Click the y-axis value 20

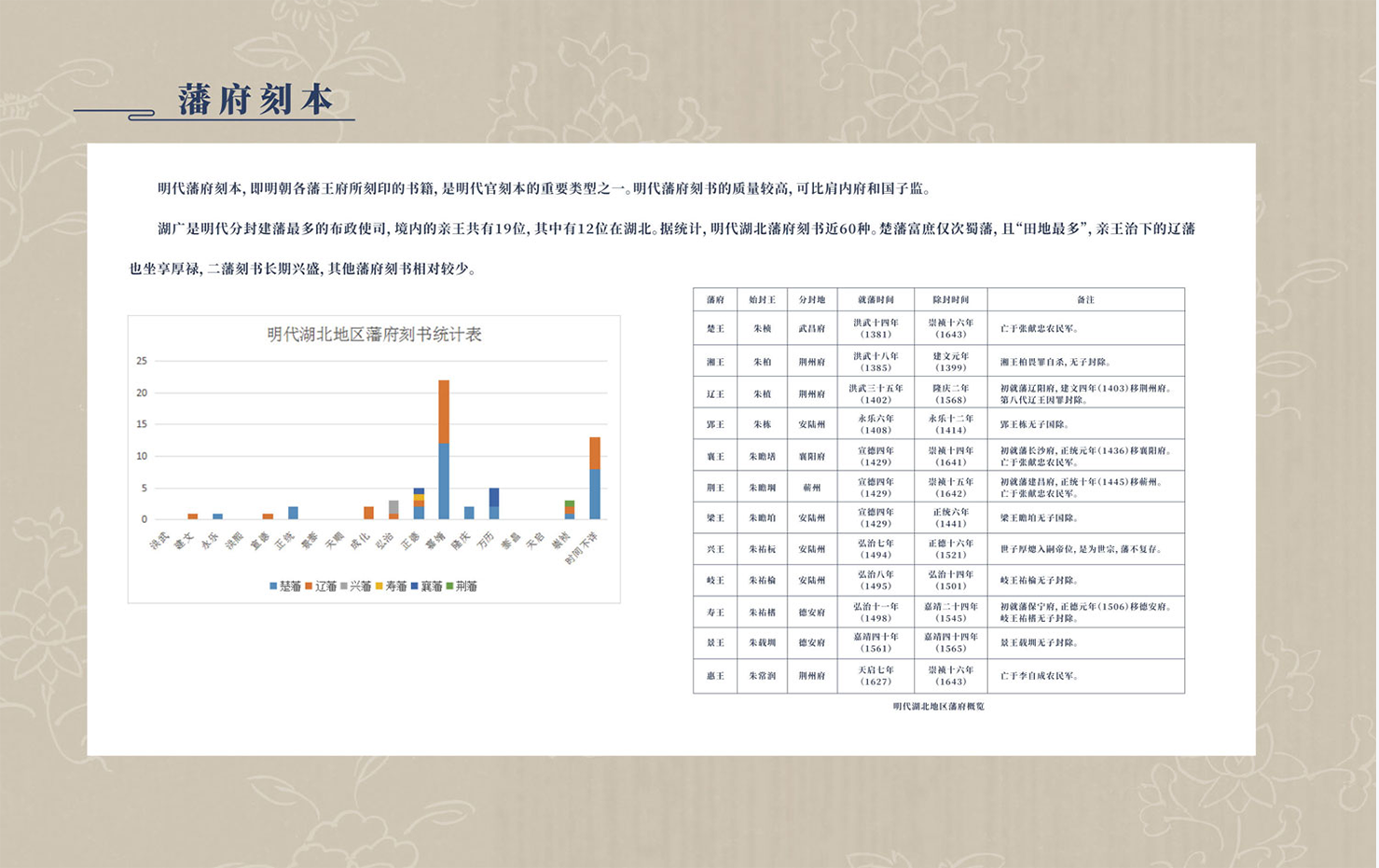pyautogui.click(x=142, y=393)
